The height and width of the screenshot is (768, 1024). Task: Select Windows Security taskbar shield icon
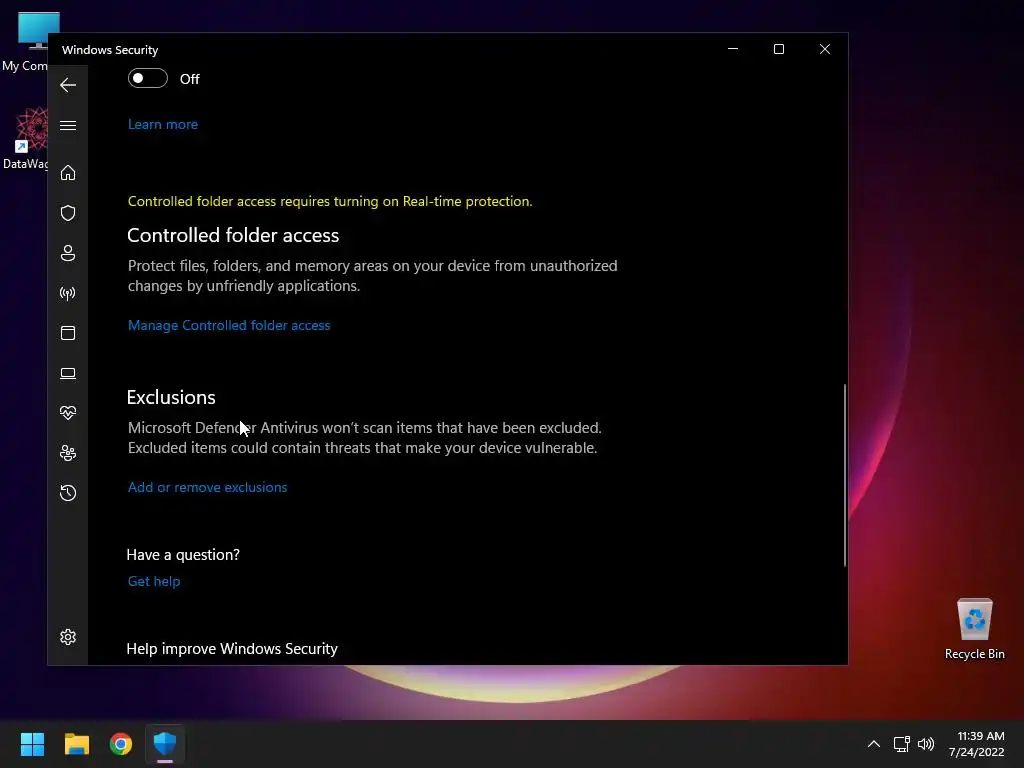point(165,744)
